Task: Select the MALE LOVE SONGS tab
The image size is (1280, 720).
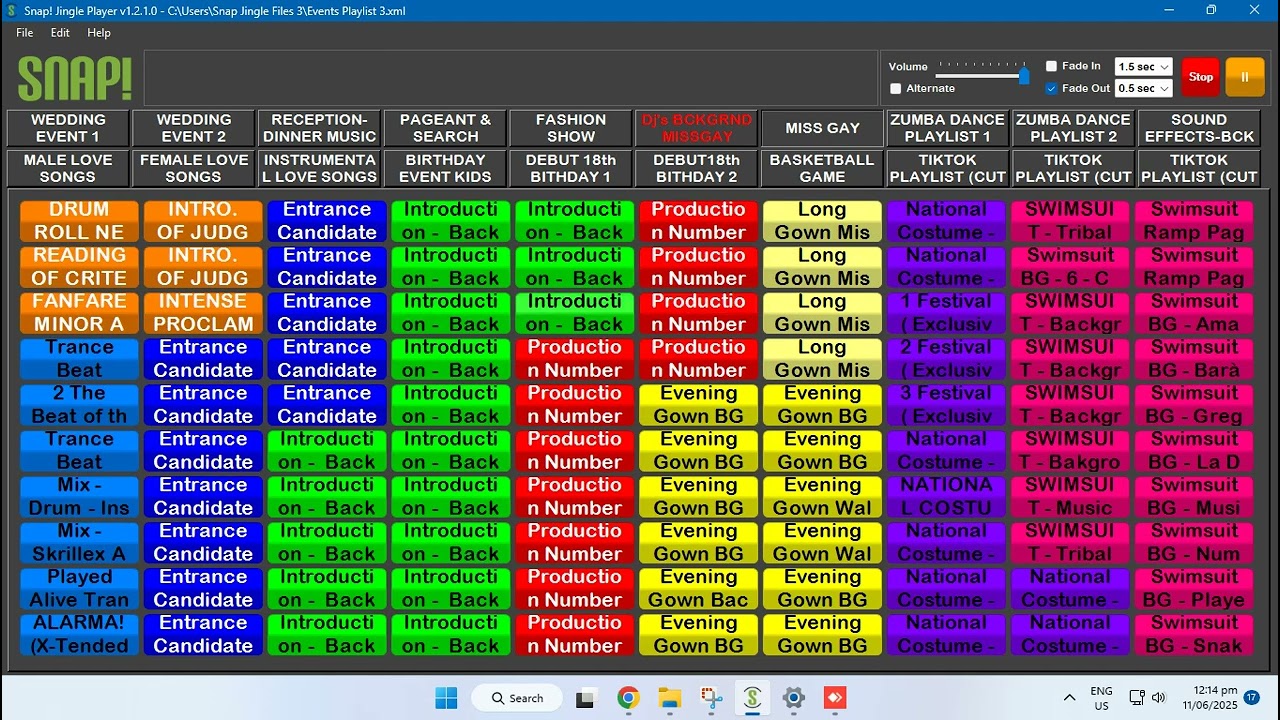Action: click(68, 168)
